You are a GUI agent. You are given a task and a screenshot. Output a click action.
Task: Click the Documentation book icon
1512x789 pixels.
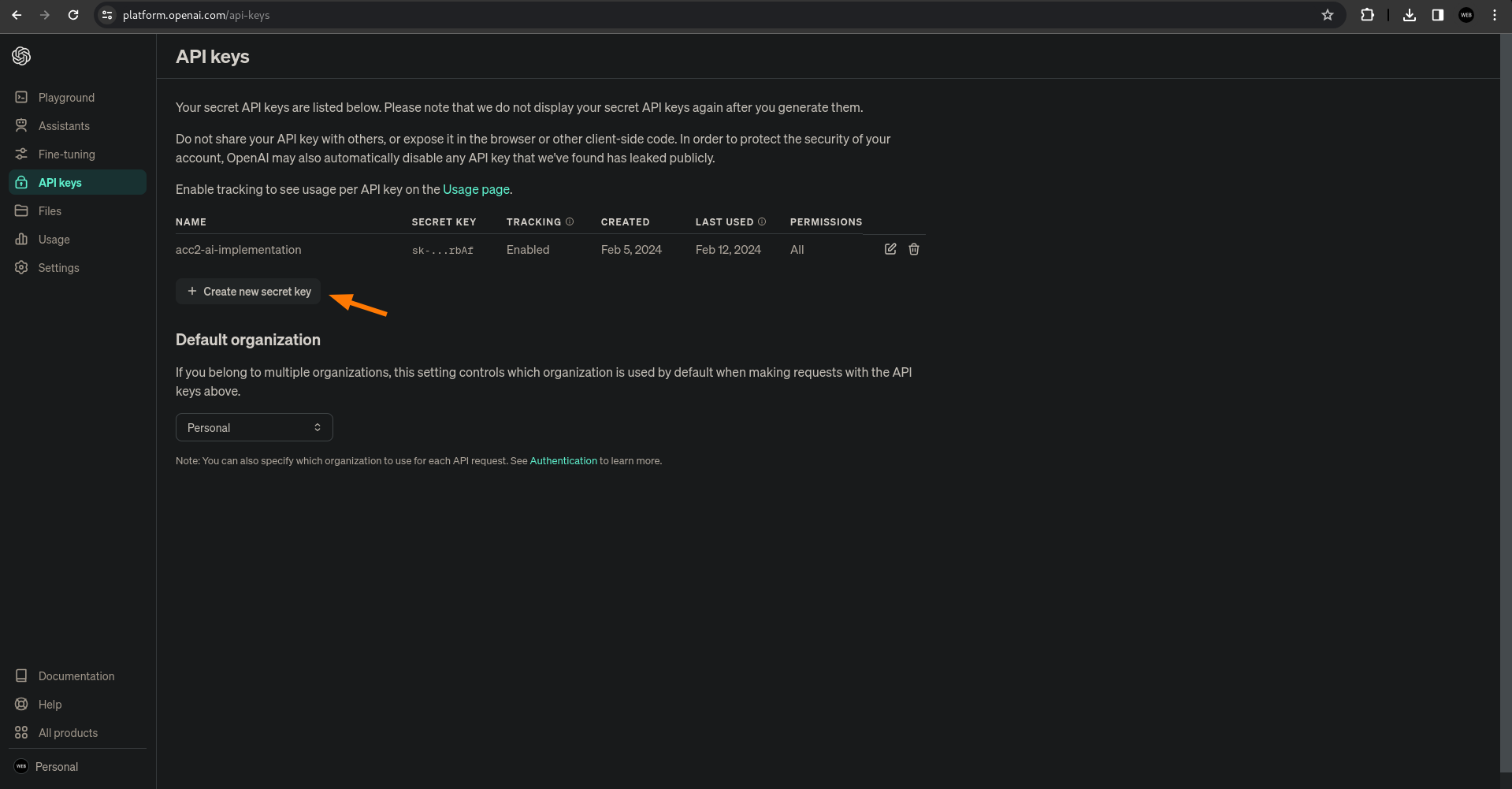pyautogui.click(x=21, y=675)
